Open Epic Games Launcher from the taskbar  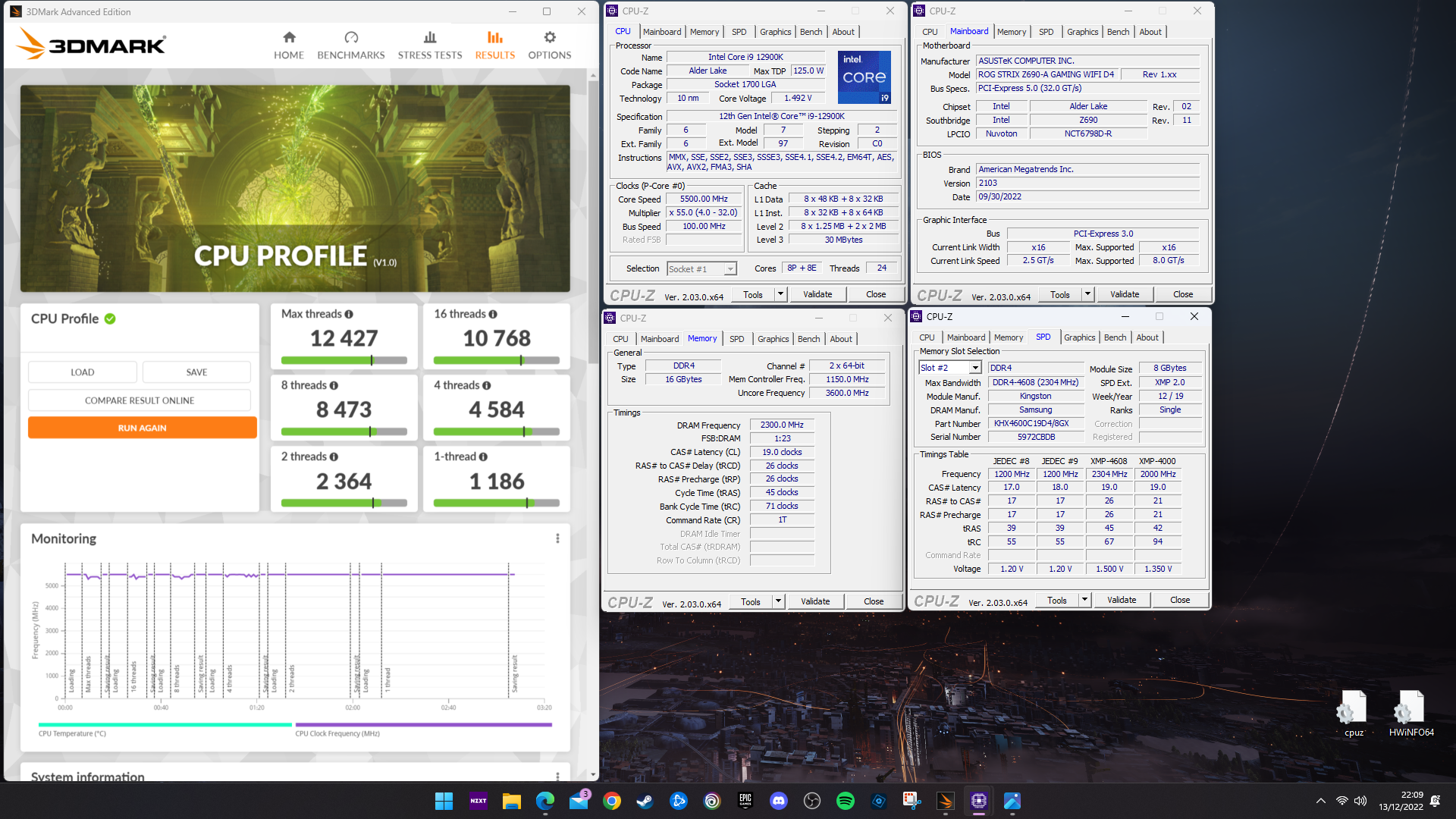click(745, 801)
